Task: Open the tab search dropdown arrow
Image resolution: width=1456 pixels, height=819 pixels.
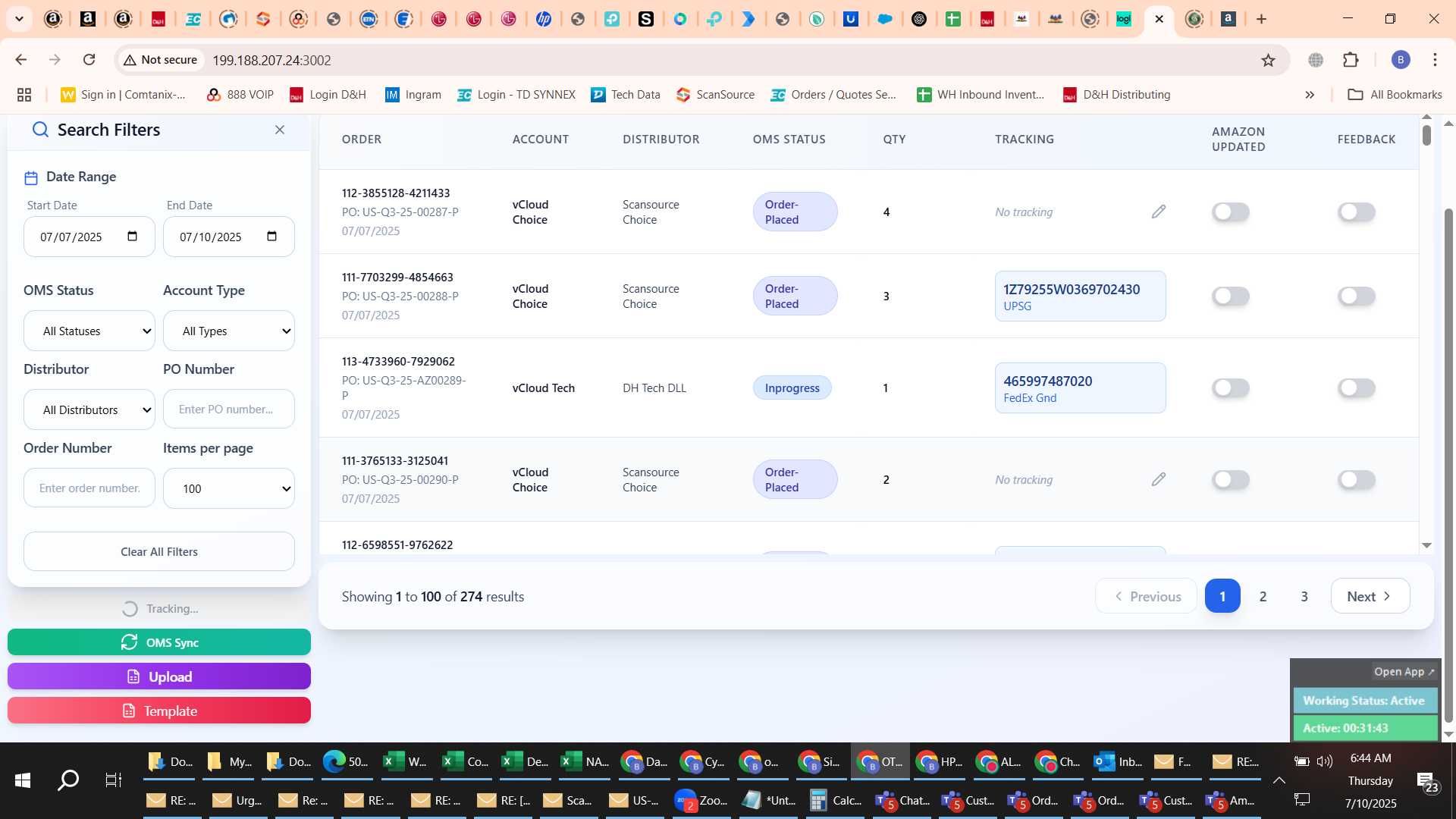Action: (19, 19)
